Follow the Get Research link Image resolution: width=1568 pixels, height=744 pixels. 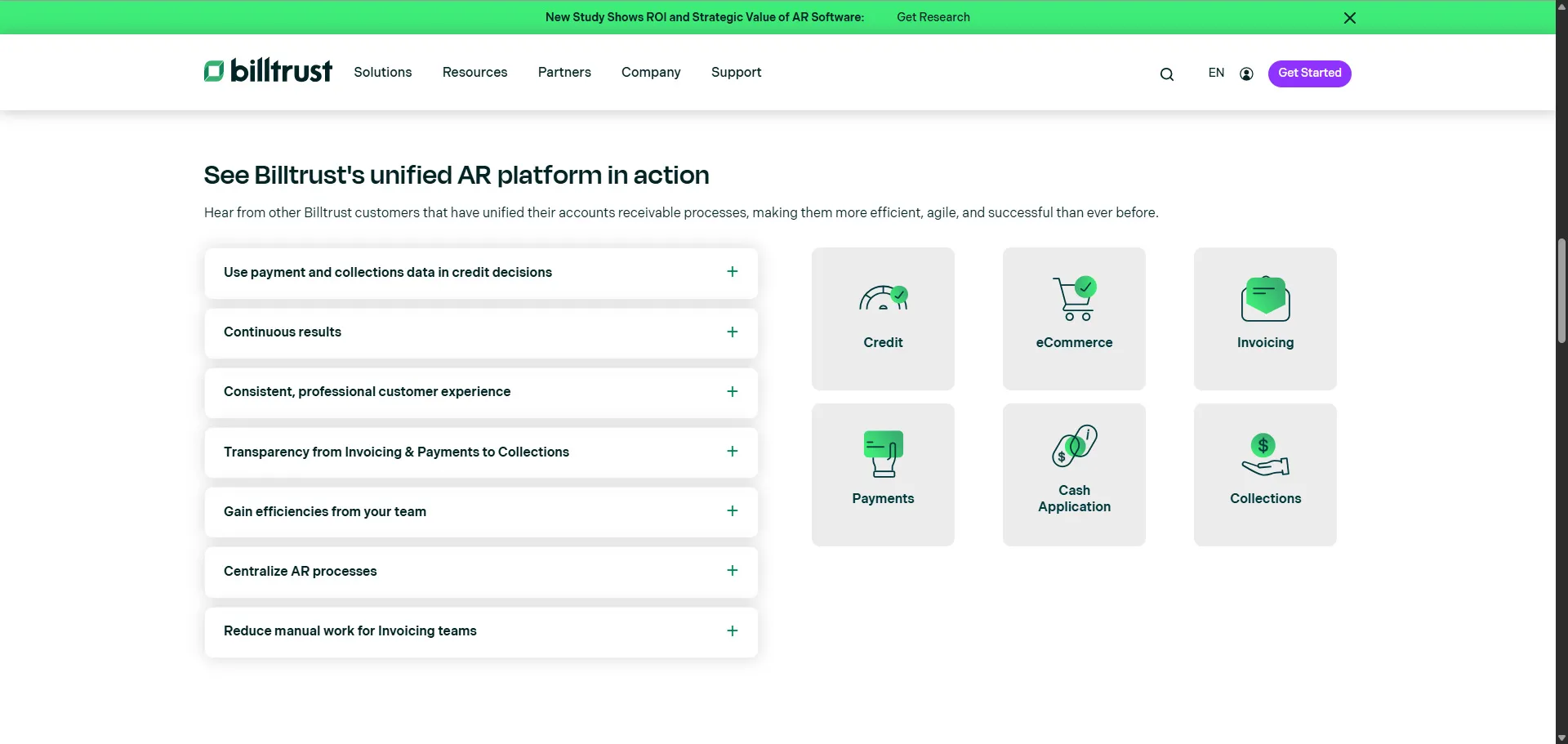(x=933, y=17)
